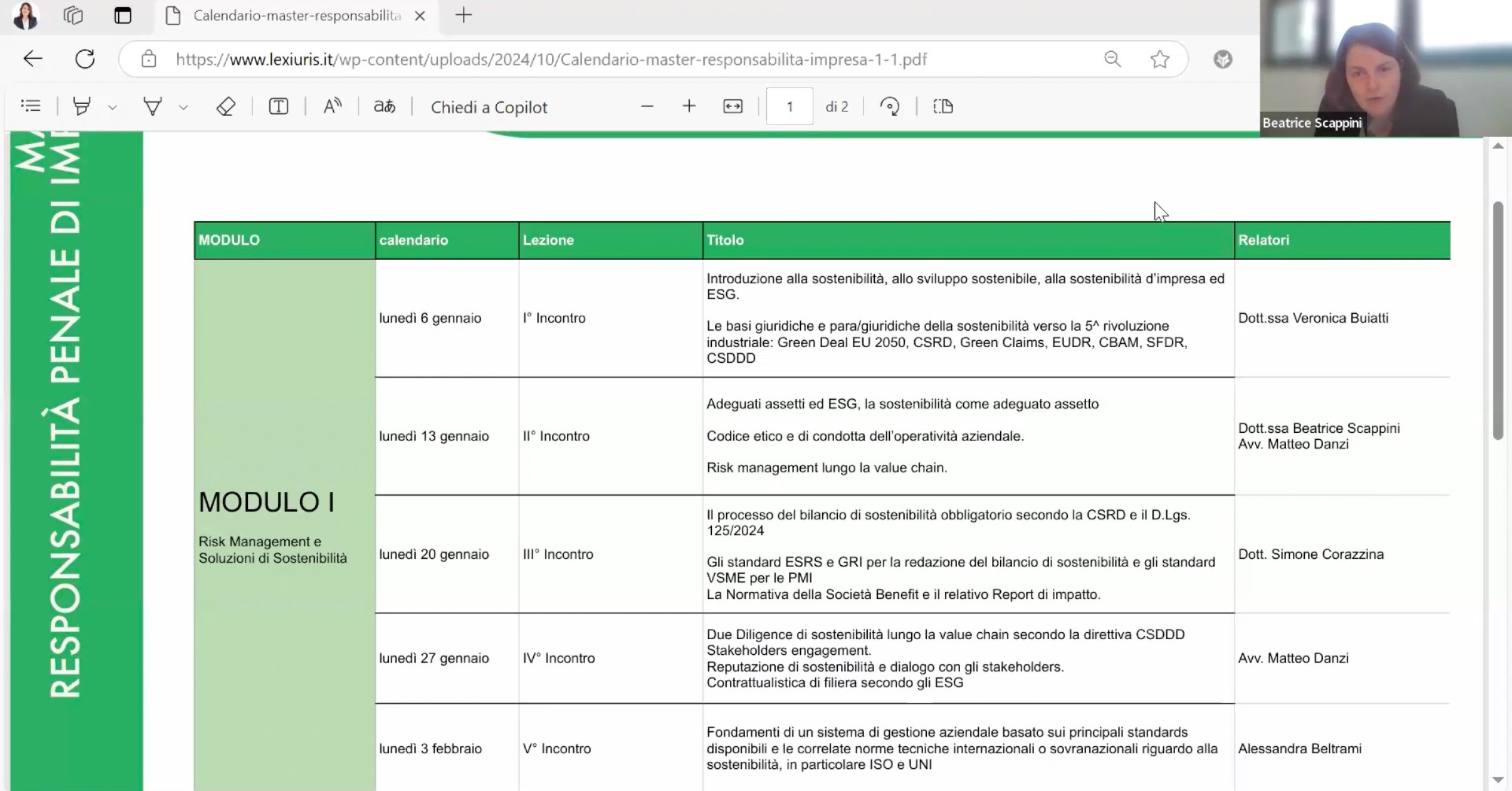
Task: Click Chiedi a Copilot button
Action: click(x=488, y=107)
